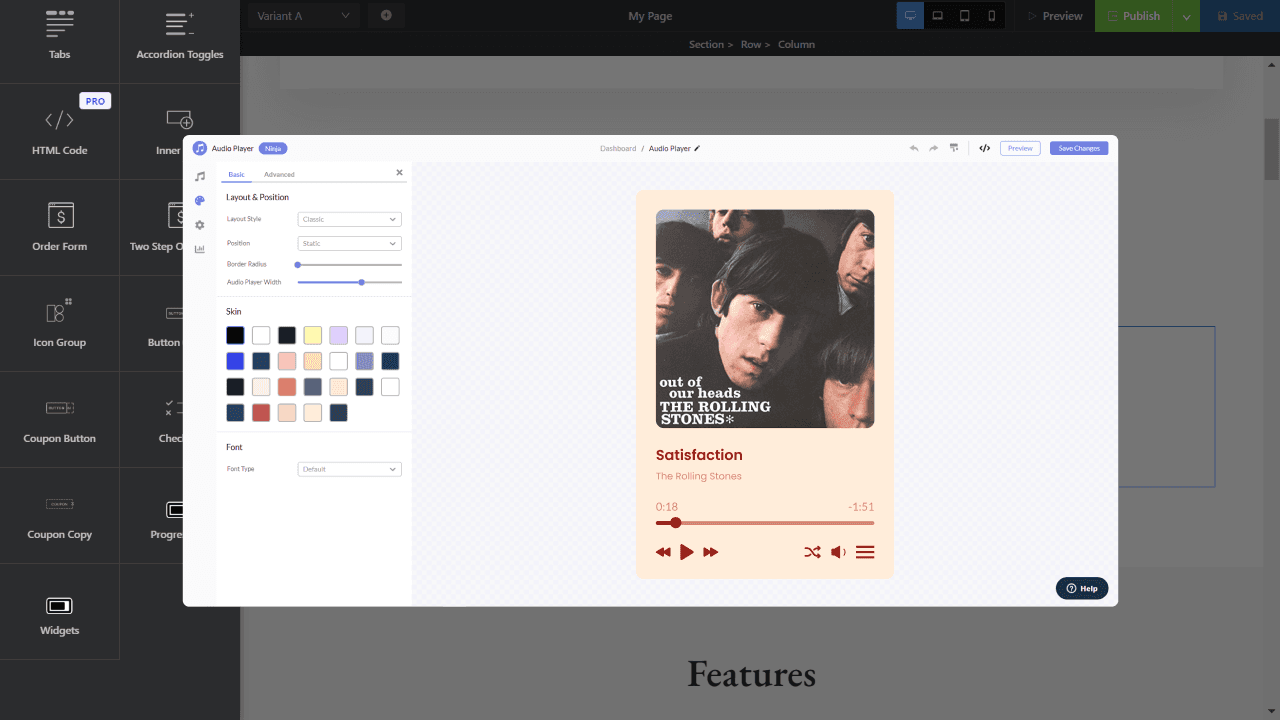Screen dimensions: 1283x720
Task: Choose the red skin swatch
Action: [x=261, y=412]
